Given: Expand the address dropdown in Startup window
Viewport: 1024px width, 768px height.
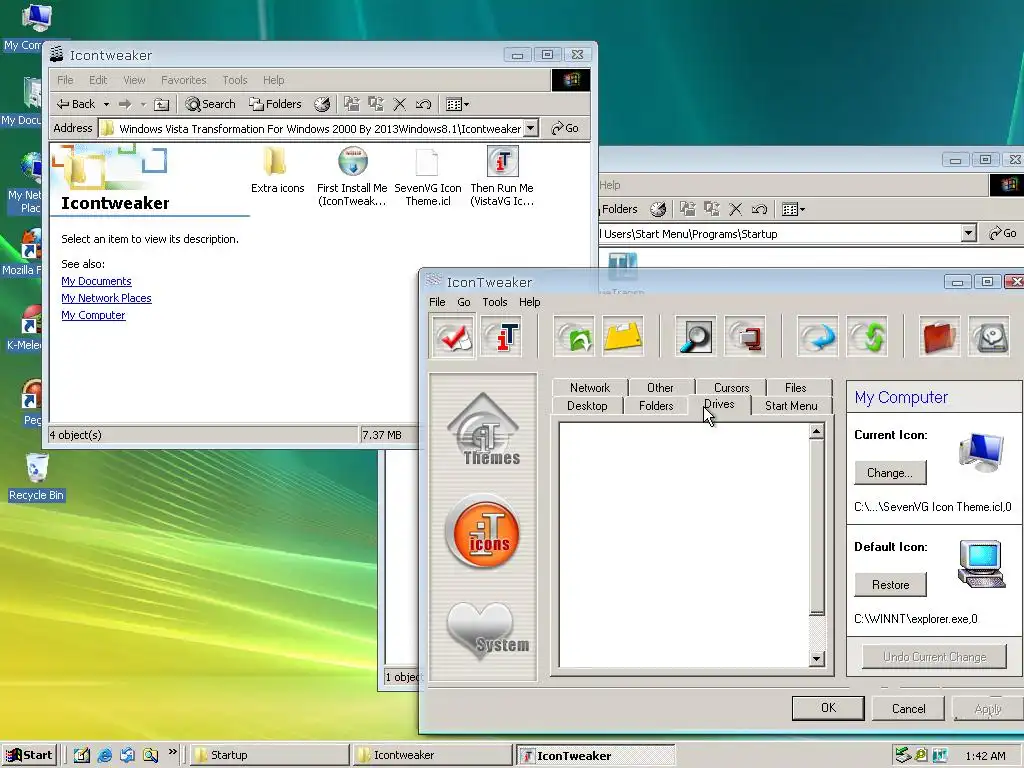Looking at the screenshot, I should click(x=968, y=233).
